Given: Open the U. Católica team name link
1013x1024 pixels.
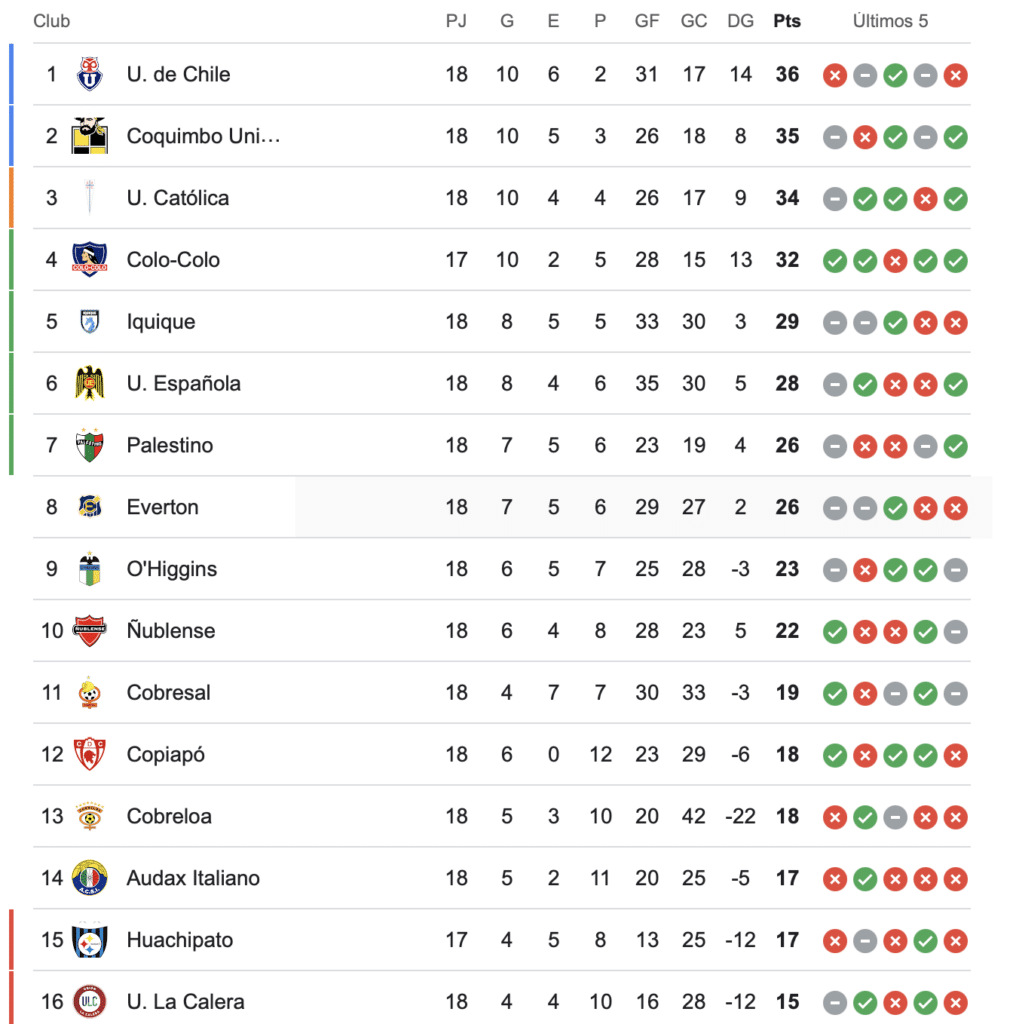Looking at the screenshot, I should point(177,198).
